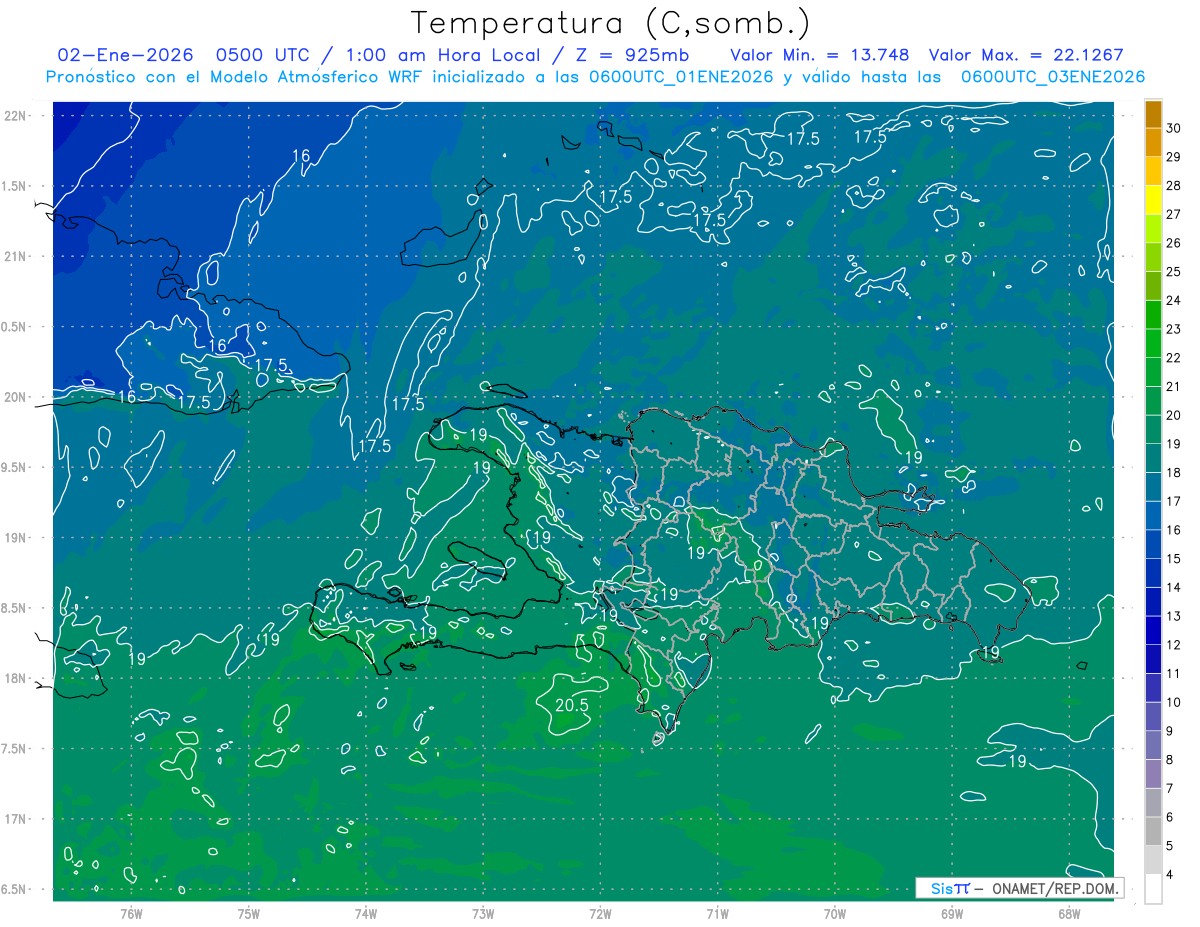The height and width of the screenshot is (927, 1200).
Task: Click the '13' color scale label
Action: click(x=1173, y=616)
